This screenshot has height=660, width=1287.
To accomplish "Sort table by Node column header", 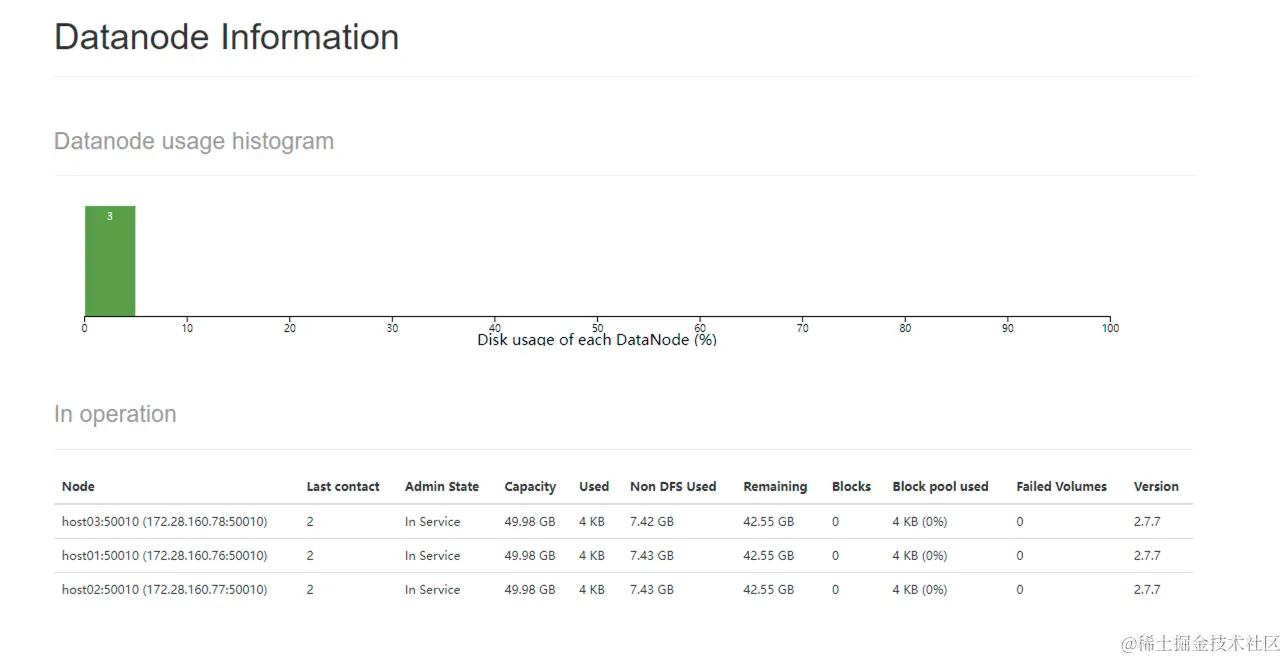I will pyautogui.click(x=78, y=487).
